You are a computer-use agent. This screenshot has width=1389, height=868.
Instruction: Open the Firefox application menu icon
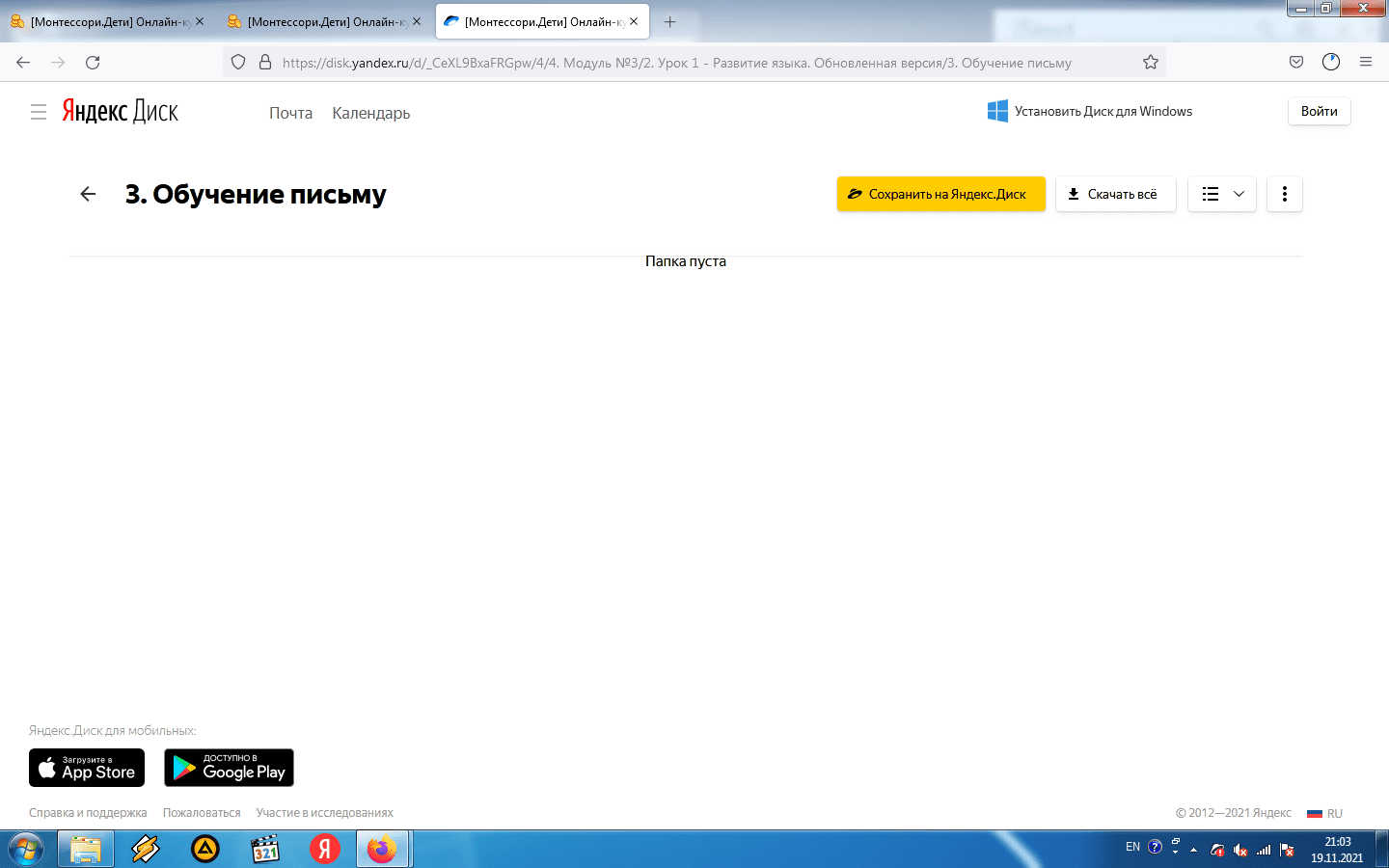click(1365, 63)
